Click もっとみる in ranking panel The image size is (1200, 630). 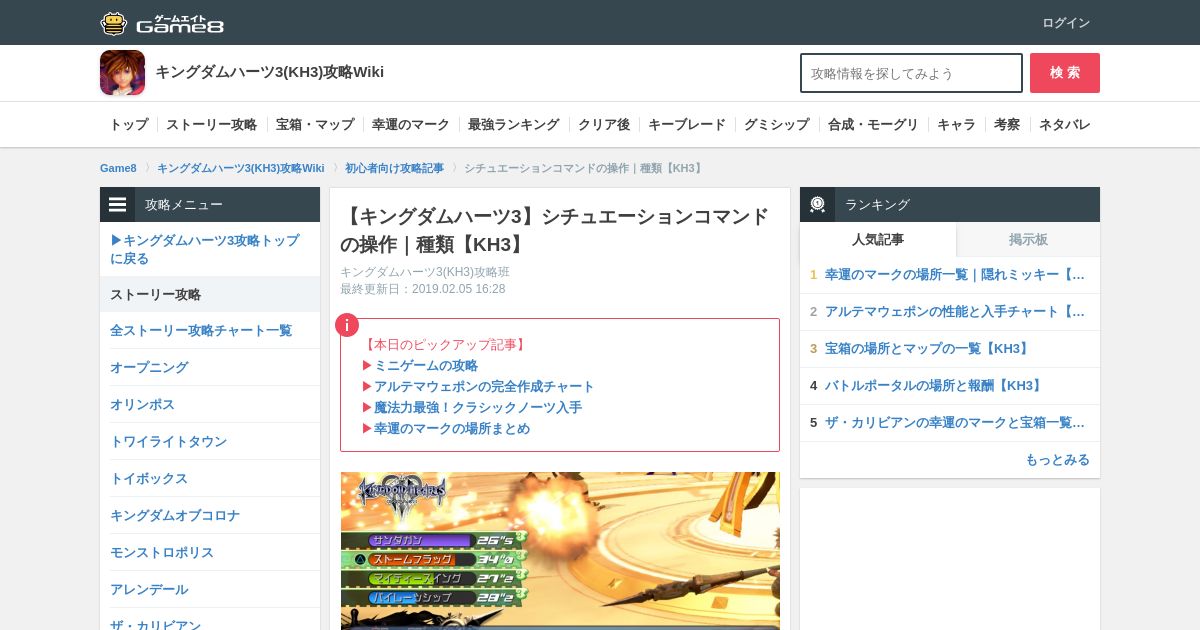[x=1057, y=459]
